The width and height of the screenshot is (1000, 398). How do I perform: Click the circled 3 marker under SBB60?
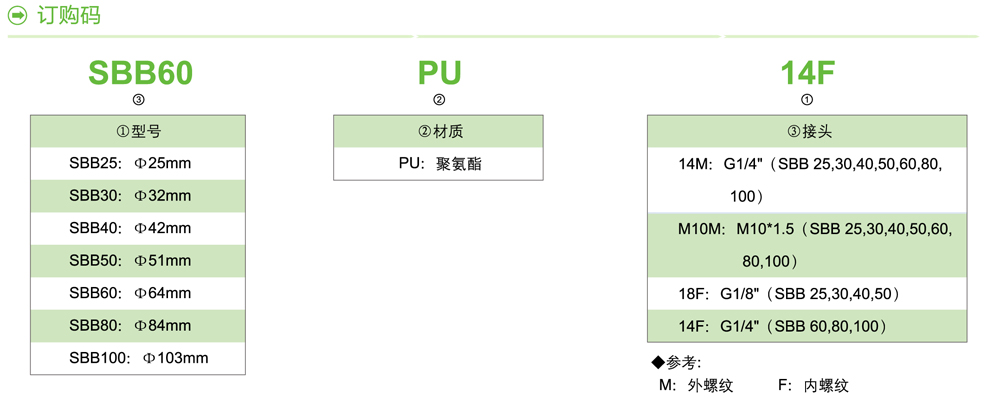click(138, 100)
